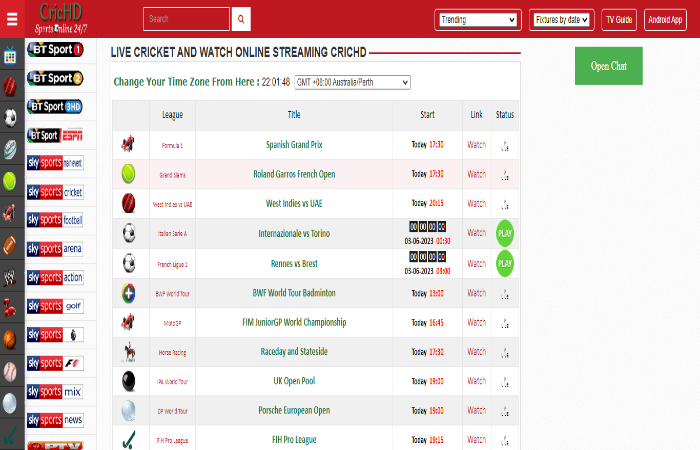Click the PLAY button for Internazionale vs Torino
Viewport: 700px width, 450px height.
click(505, 233)
